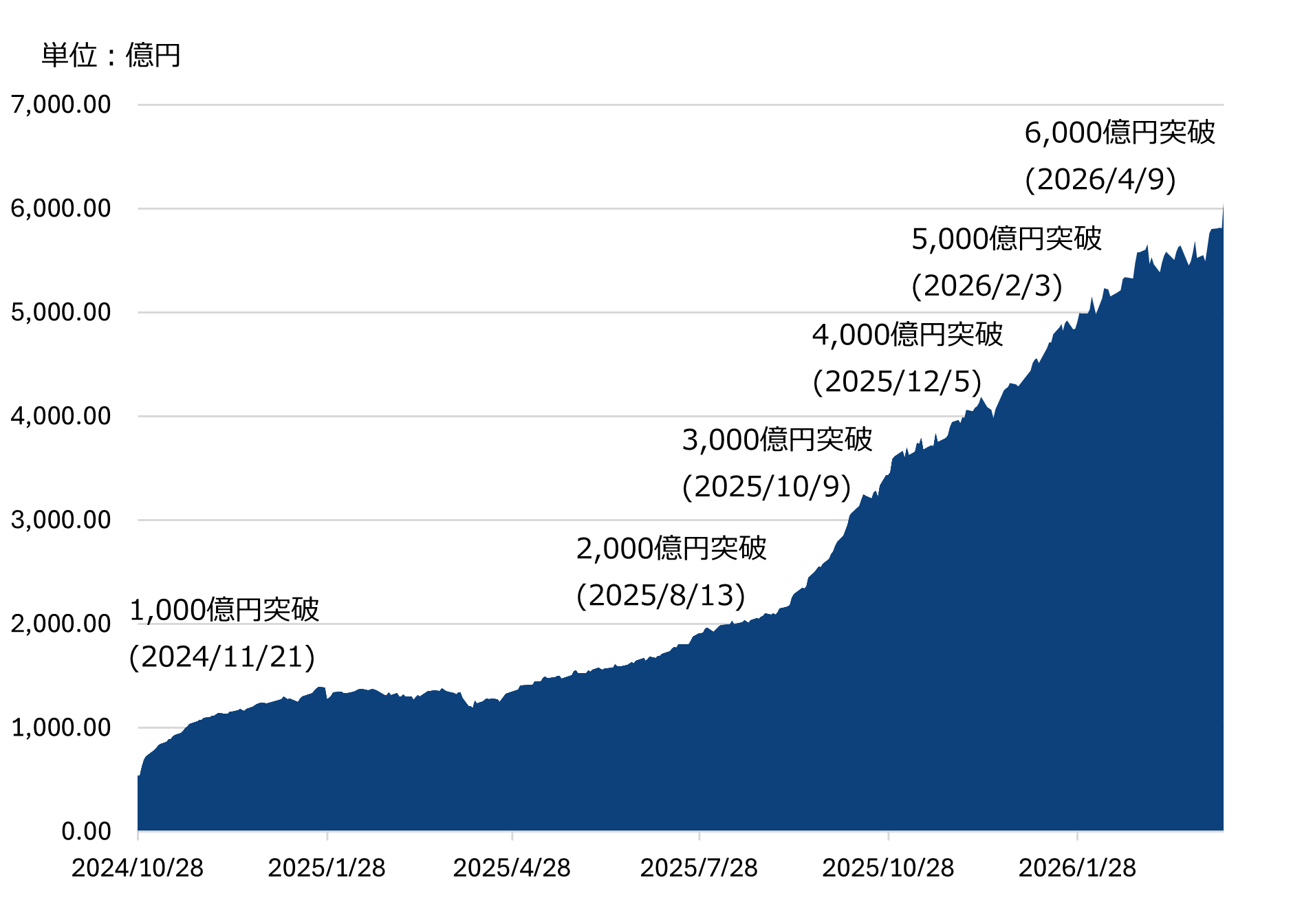This screenshot has height=924, width=1302.
Task: Select the 2024/10/28 date on x-axis
Action: click(138, 868)
